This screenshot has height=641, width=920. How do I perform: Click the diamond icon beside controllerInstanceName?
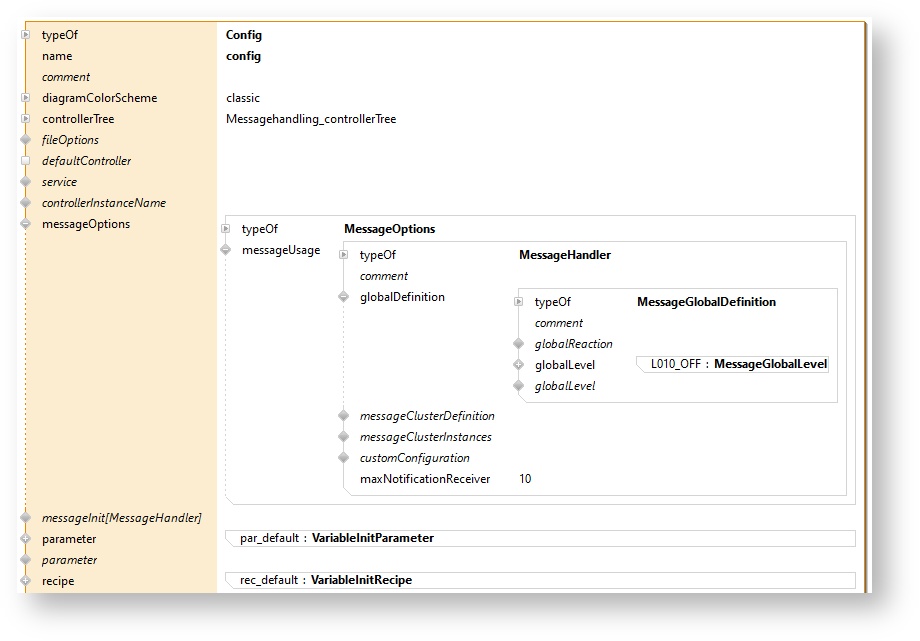pos(25,203)
